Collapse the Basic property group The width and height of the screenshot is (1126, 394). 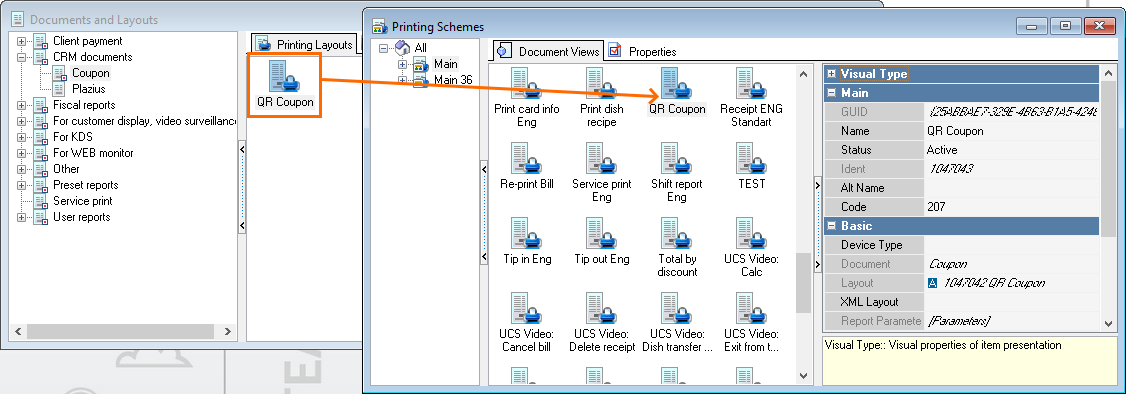tap(832, 226)
